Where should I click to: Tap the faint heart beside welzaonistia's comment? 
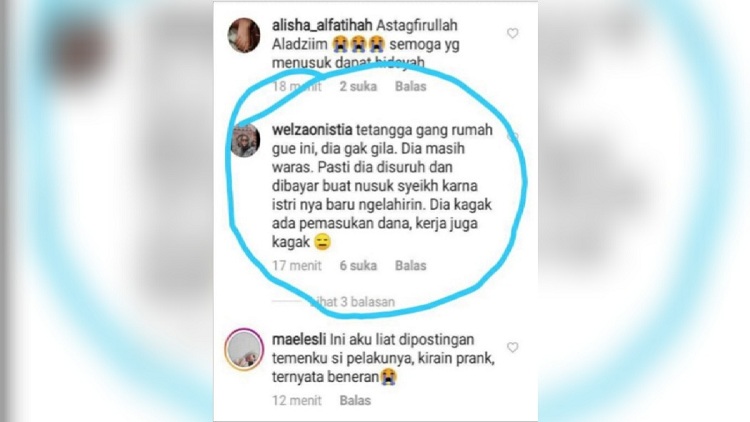tap(512, 137)
